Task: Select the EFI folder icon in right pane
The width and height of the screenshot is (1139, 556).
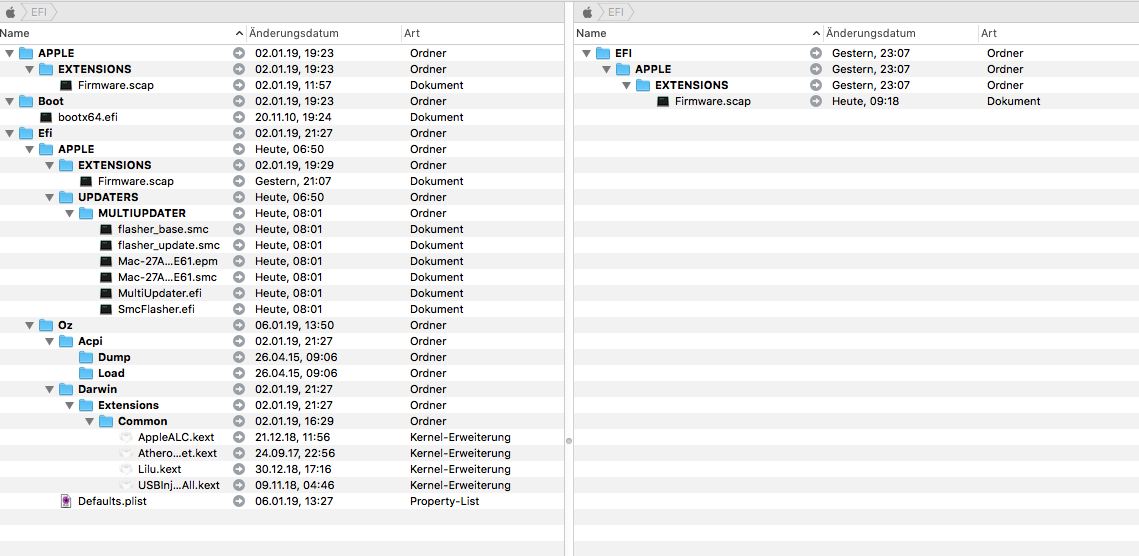Action: click(x=603, y=53)
